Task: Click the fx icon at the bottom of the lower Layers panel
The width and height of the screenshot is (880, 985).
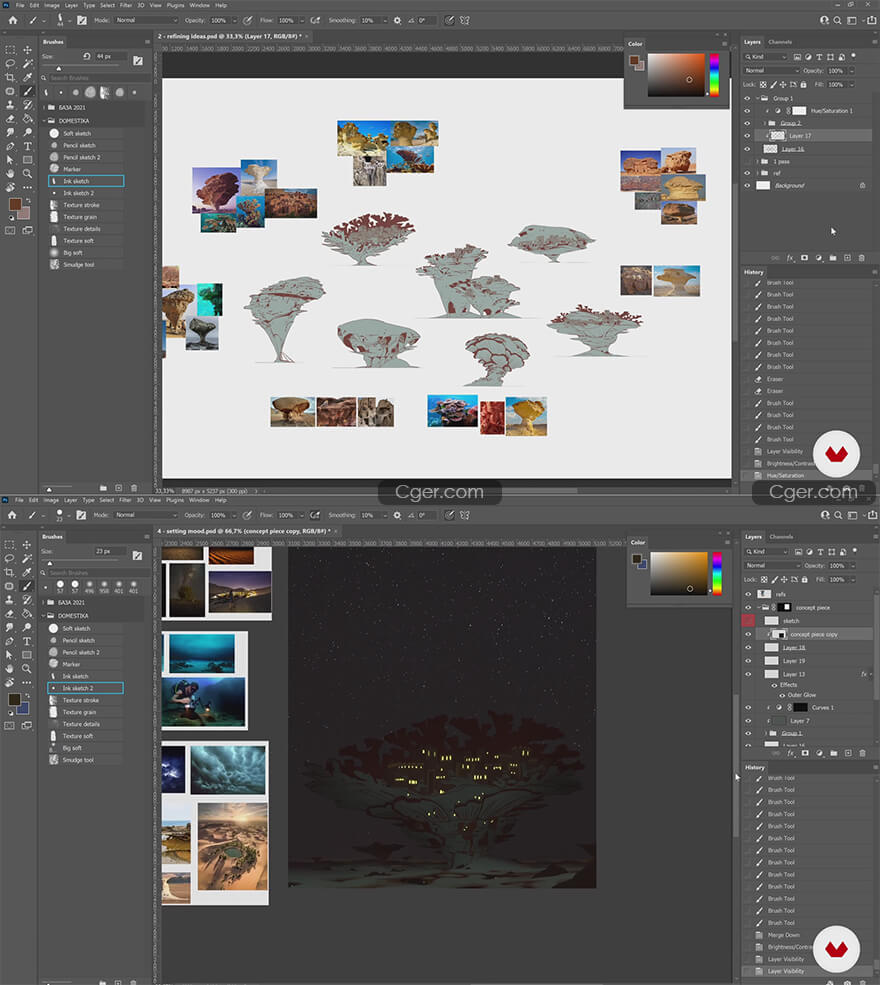Action: pos(790,753)
